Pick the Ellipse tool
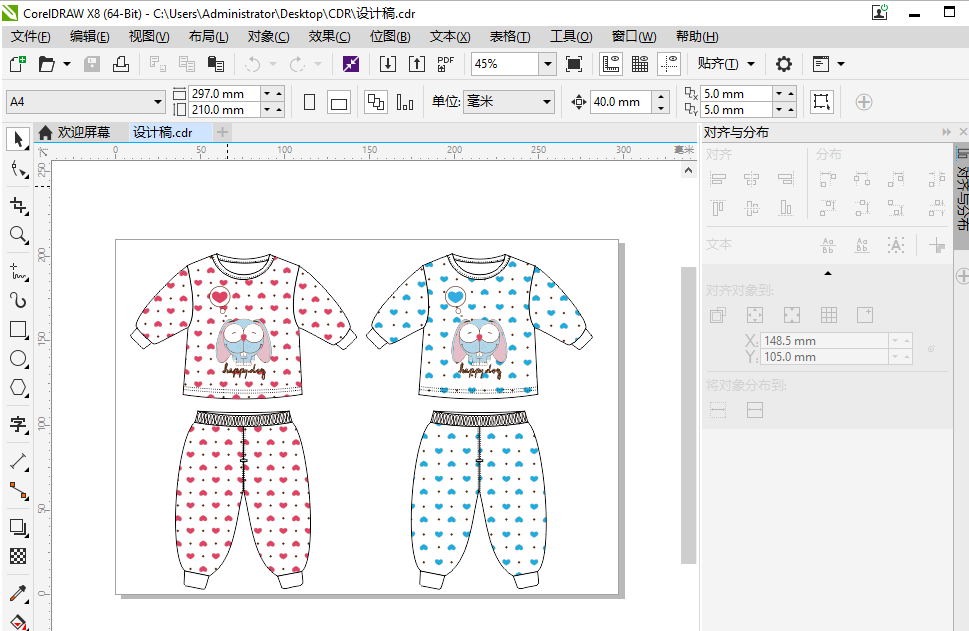The height and width of the screenshot is (631, 969). (18, 359)
